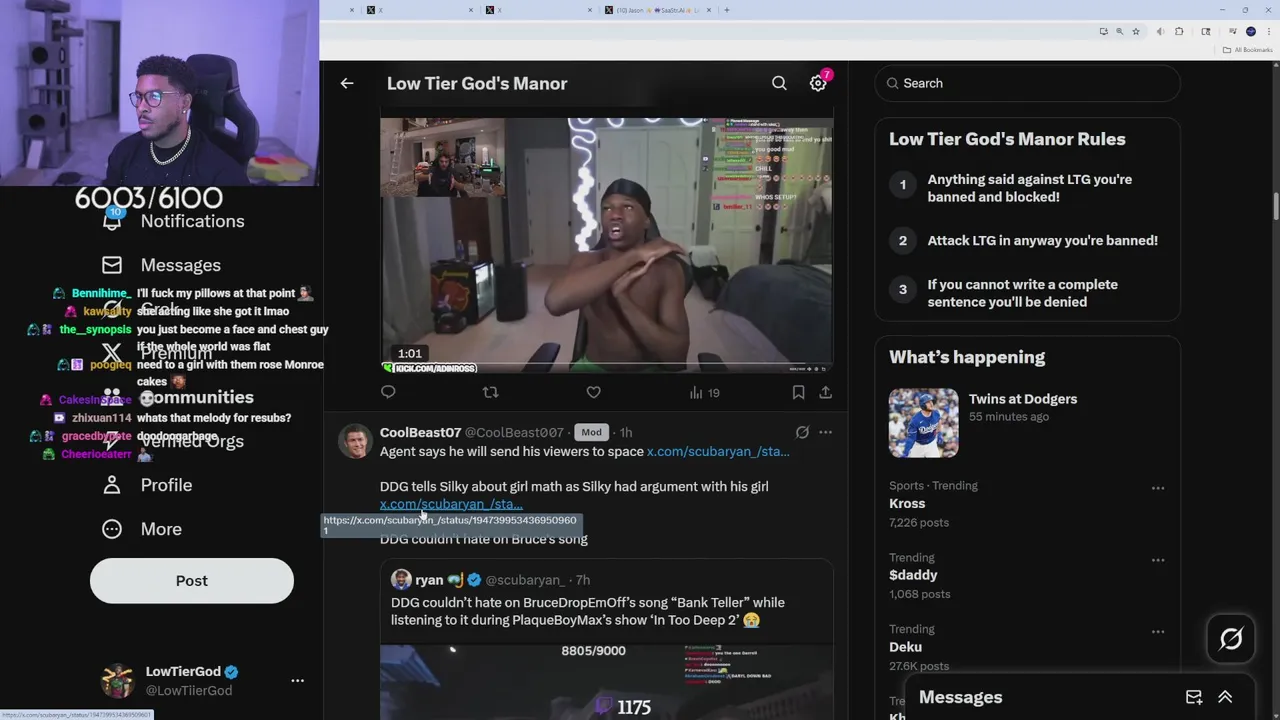1280x720 pixels.
Task: Open Twins at Dodgers thumbnail
Action: 923,423
